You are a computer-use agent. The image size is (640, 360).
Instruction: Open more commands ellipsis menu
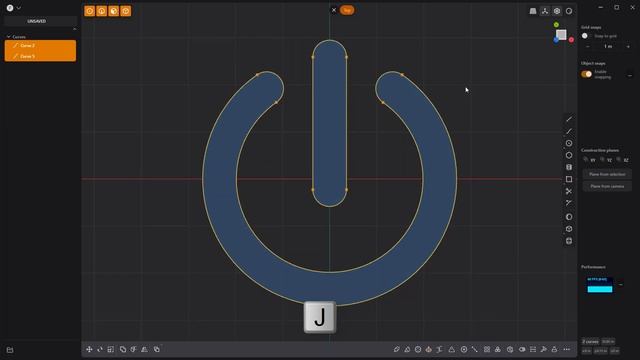(567, 349)
